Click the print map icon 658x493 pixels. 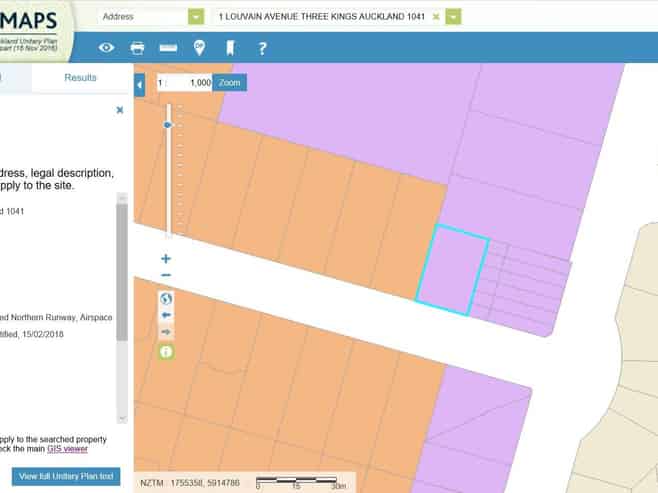(138, 48)
